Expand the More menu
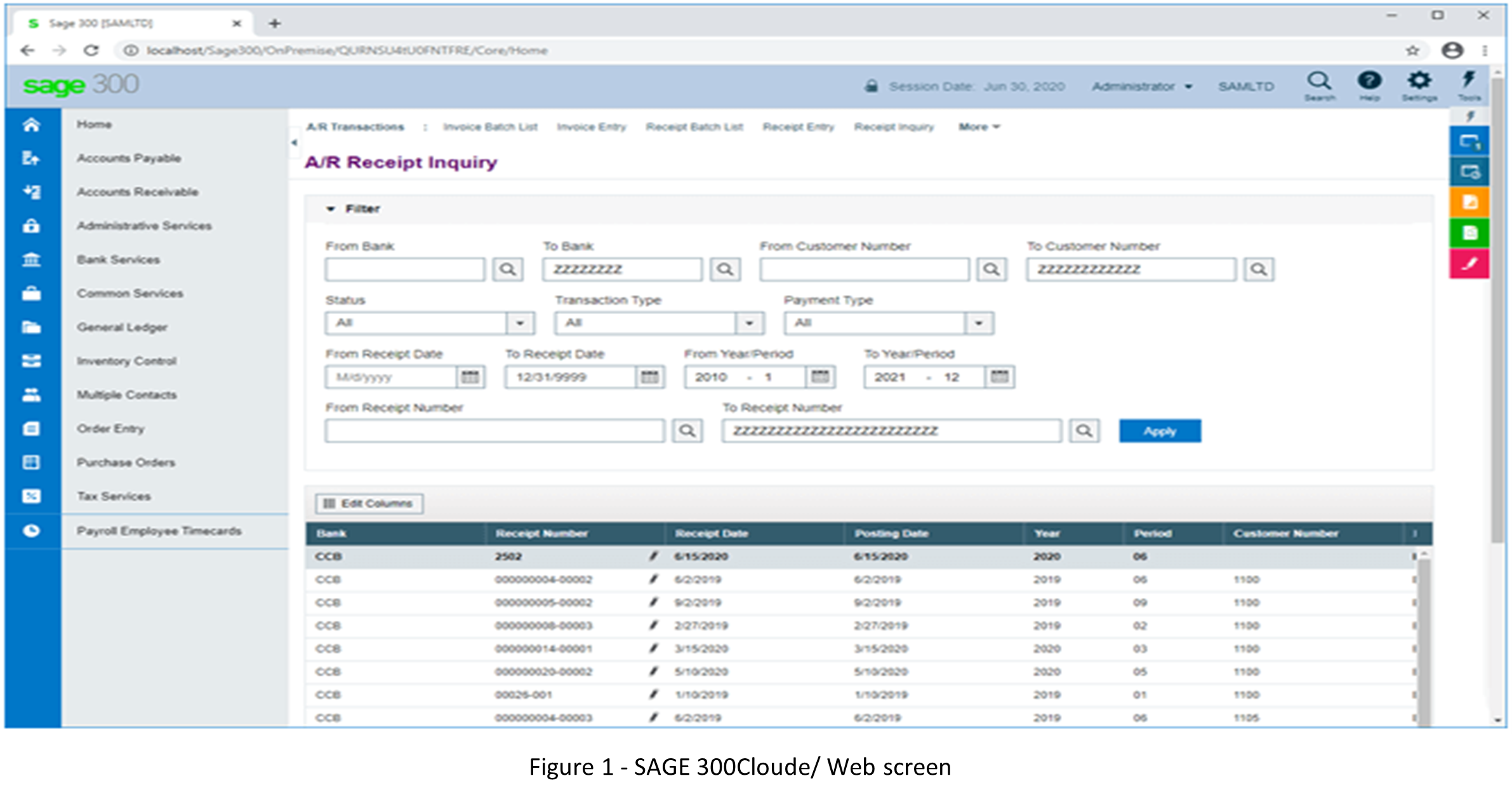The height and width of the screenshot is (790, 1512). [979, 127]
